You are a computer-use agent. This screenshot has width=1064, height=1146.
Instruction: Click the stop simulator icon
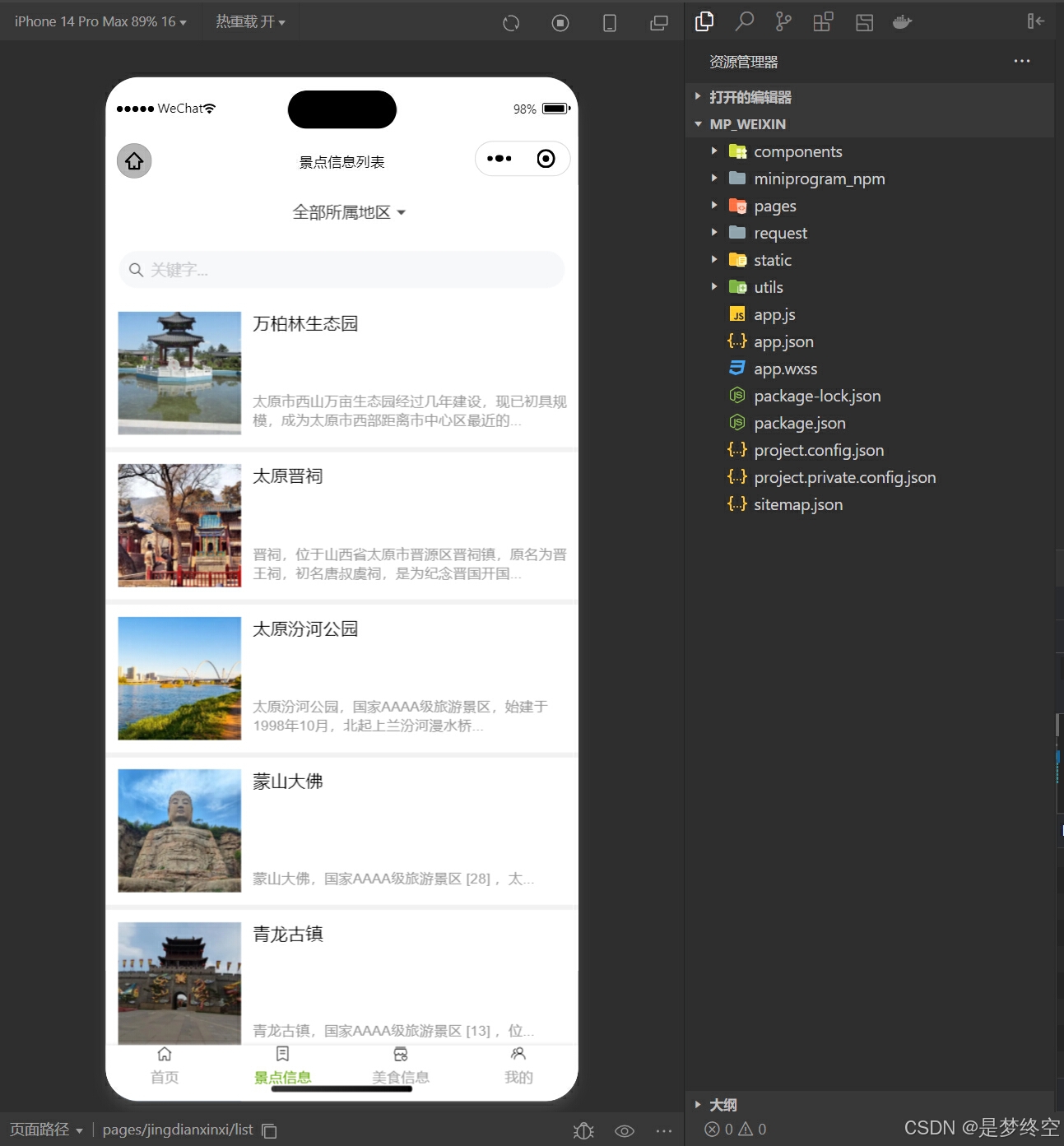tap(560, 23)
